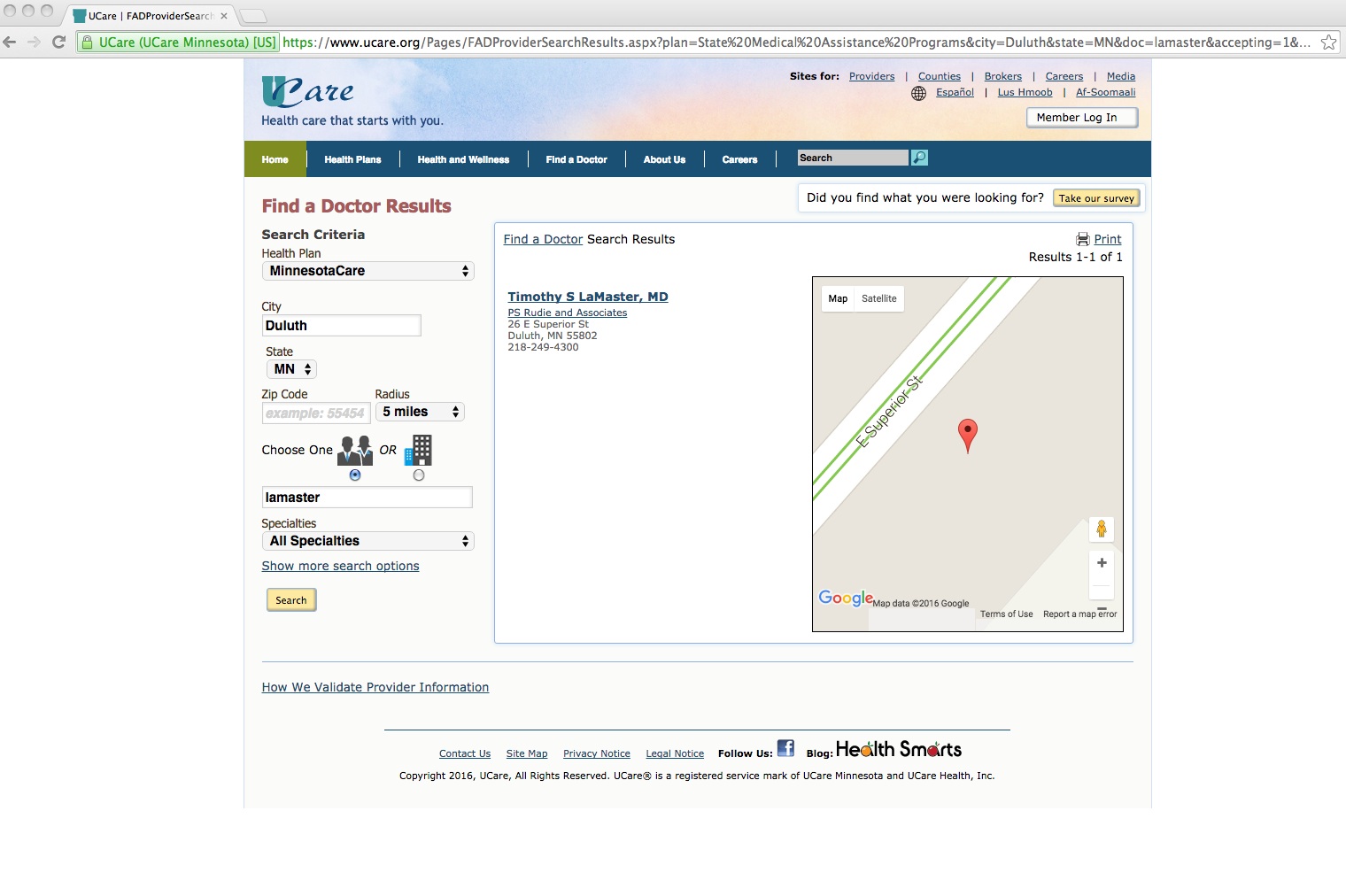The image size is (1346, 896).
Task: Open the About Us menu
Action: (x=664, y=159)
